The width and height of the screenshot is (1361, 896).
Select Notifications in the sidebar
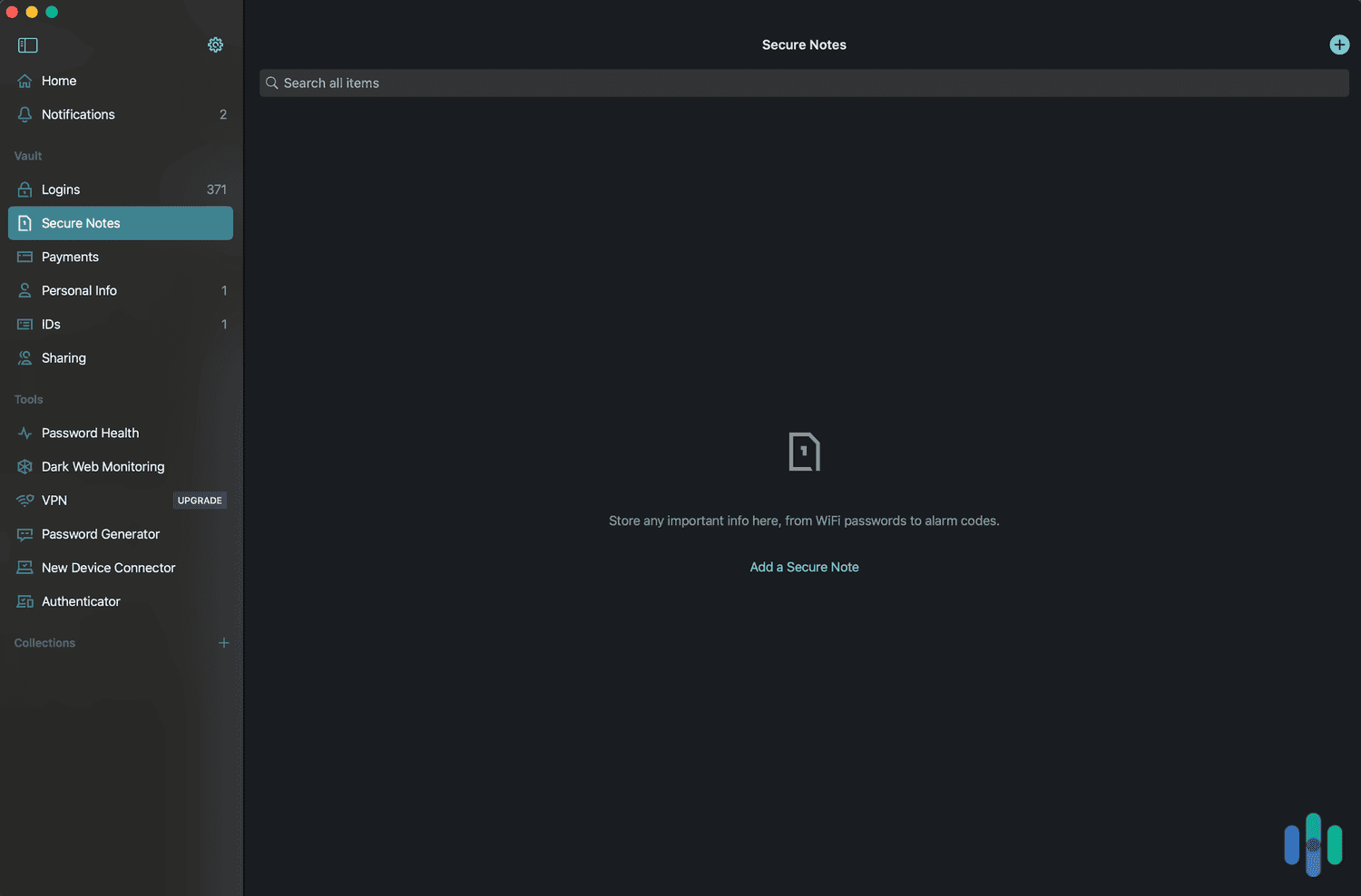pyautogui.click(x=78, y=114)
